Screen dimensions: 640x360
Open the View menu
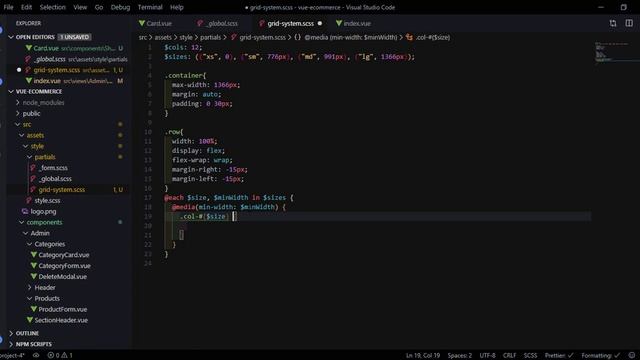(x=80, y=7)
